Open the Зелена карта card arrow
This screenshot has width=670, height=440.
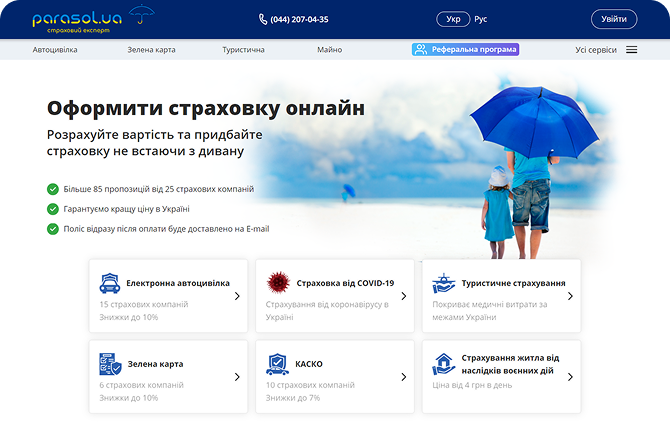click(237, 377)
